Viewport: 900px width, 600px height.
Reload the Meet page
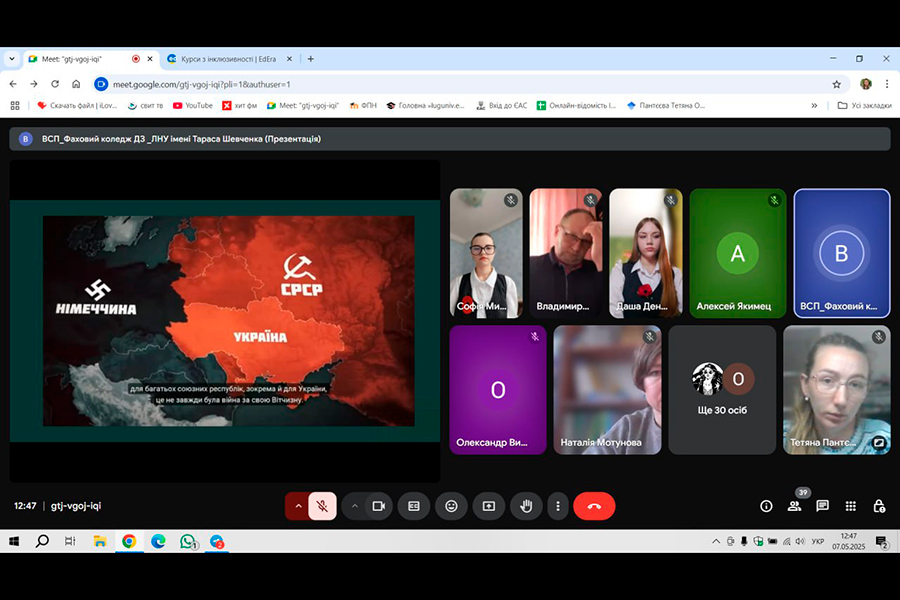pyautogui.click(x=55, y=84)
